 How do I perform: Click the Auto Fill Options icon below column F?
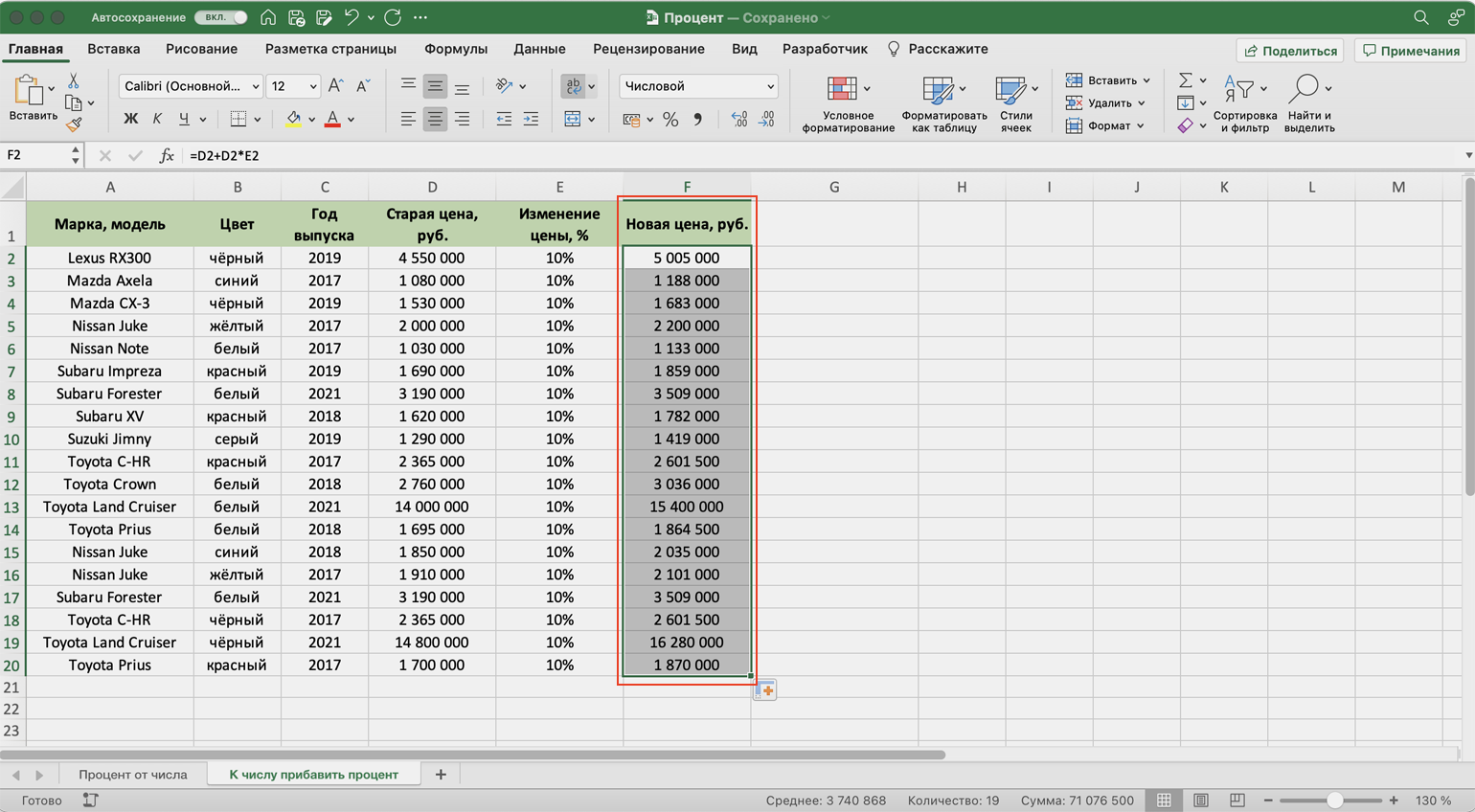click(x=765, y=690)
